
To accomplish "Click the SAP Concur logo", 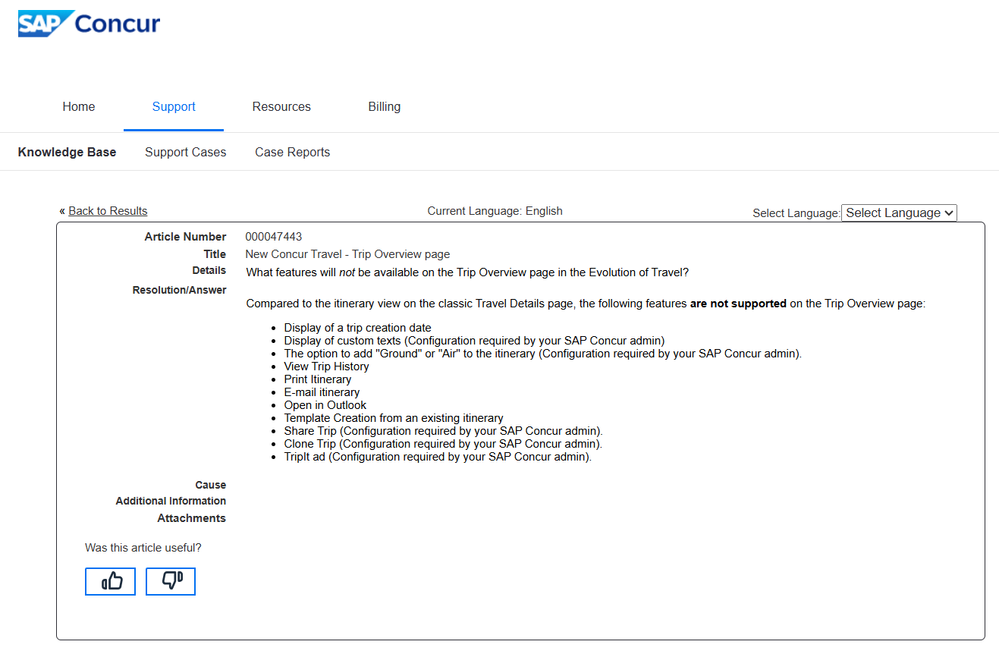I will point(89,24).
